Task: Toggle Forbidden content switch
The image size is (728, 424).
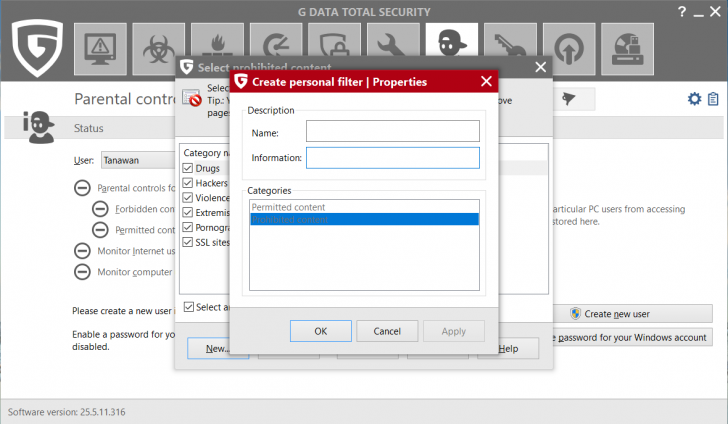Action: (x=100, y=209)
